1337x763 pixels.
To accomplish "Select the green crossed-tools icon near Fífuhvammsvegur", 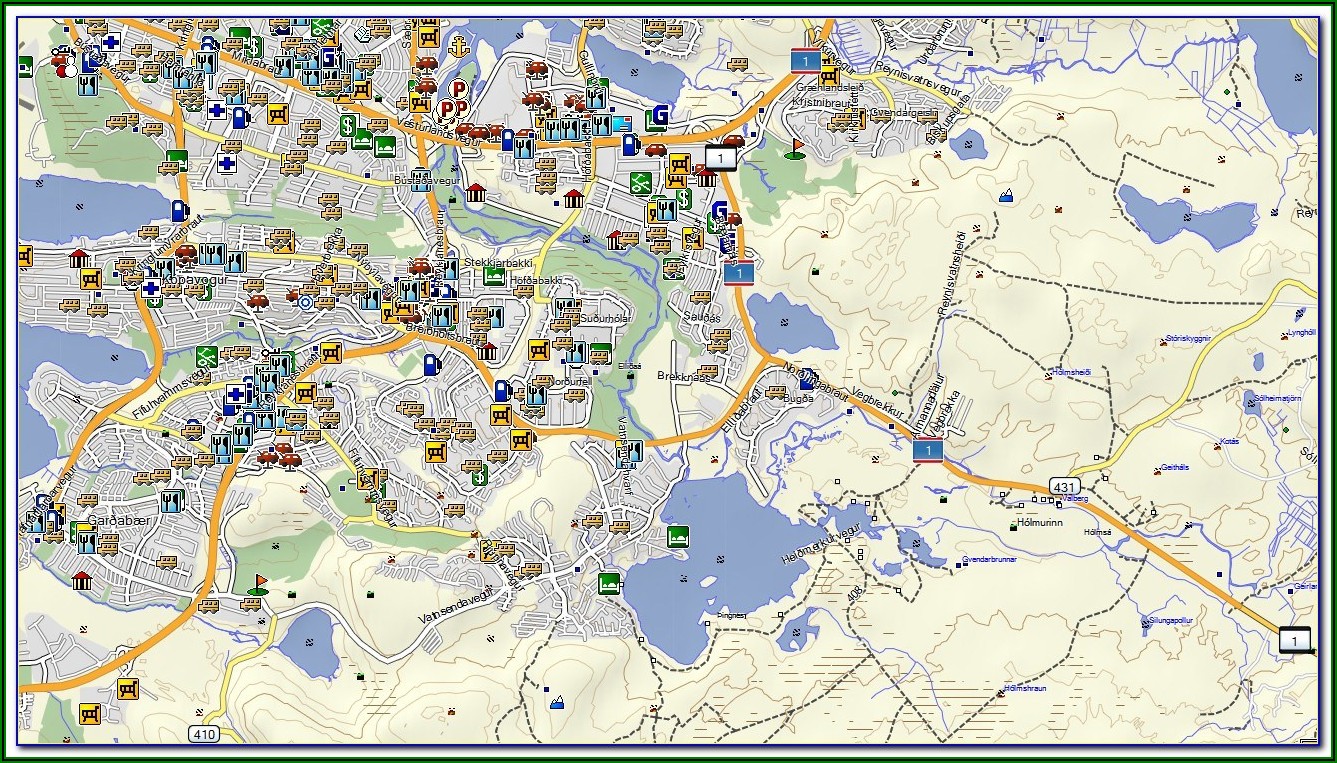I will 207,356.
